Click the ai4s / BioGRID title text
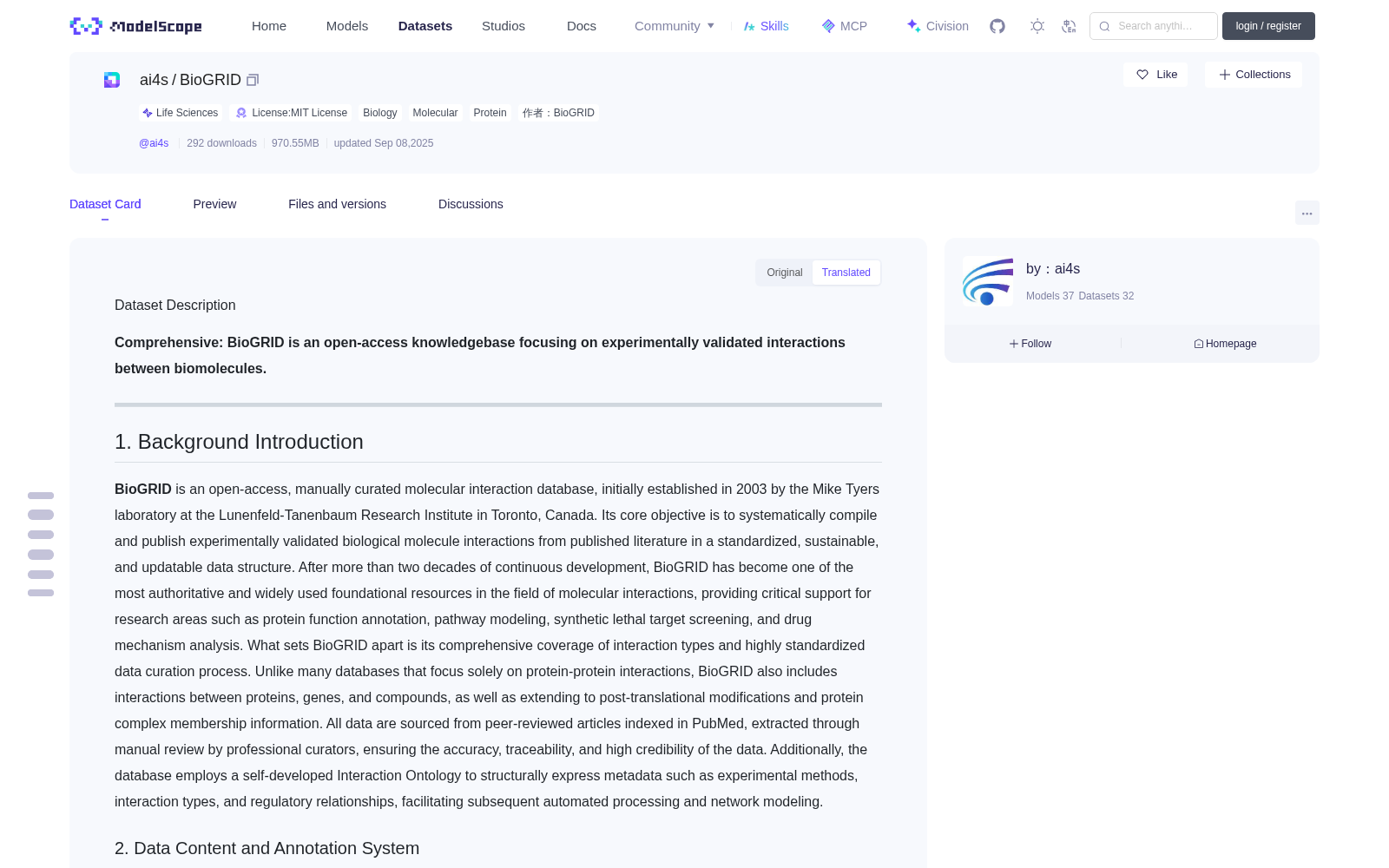This screenshot has height=868, width=1389. pos(190,80)
